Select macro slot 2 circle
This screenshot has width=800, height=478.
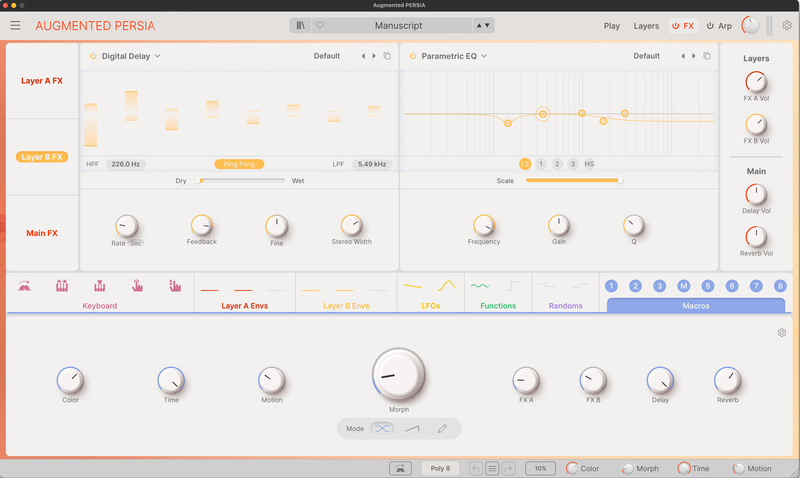(x=635, y=286)
